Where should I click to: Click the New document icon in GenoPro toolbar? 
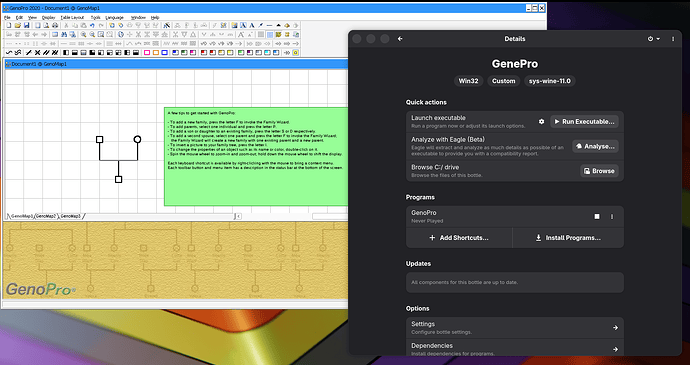(x=9, y=26)
